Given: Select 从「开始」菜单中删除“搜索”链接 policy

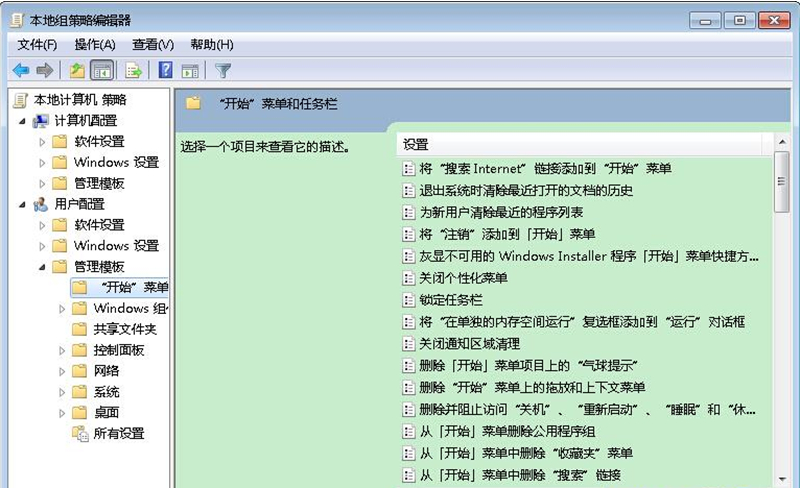Looking at the screenshot, I should (x=520, y=475).
